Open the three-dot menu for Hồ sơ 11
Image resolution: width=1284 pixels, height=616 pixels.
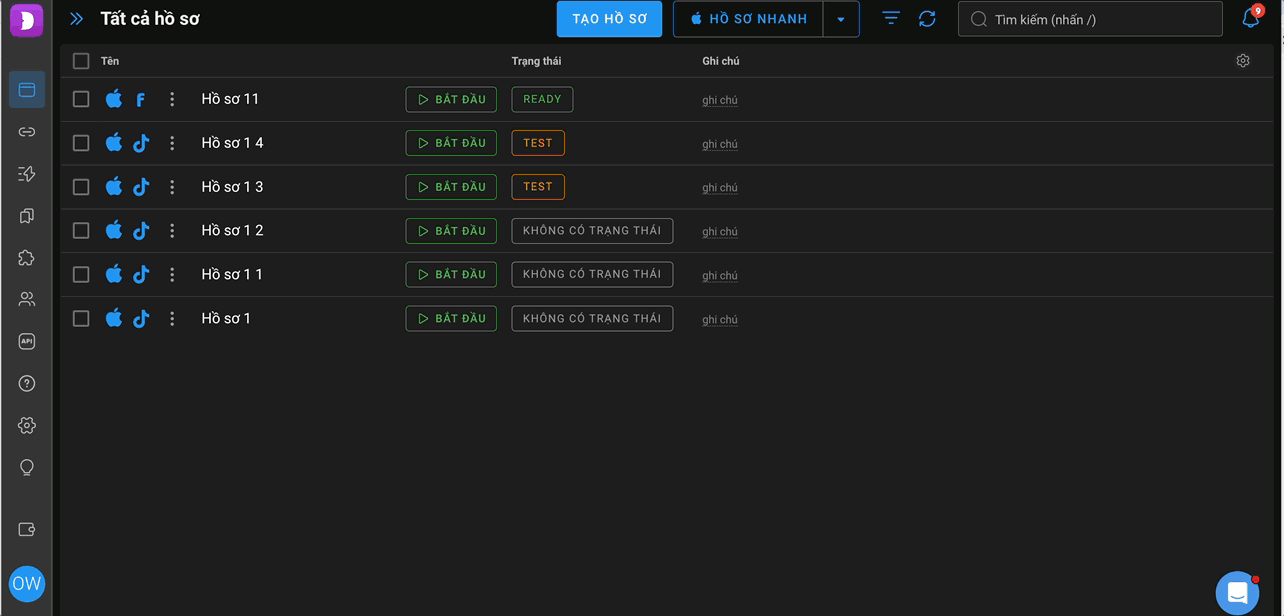pos(172,99)
